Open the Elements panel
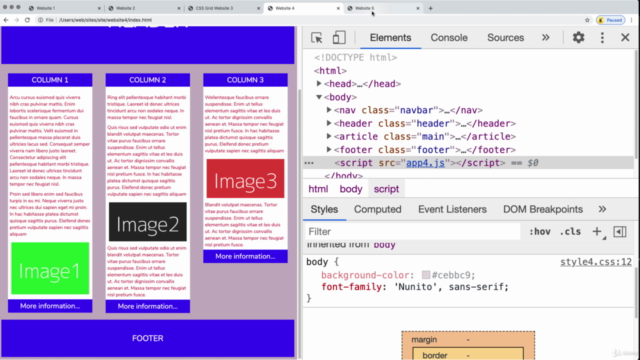The width and height of the screenshot is (640, 360). tap(390, 38)
